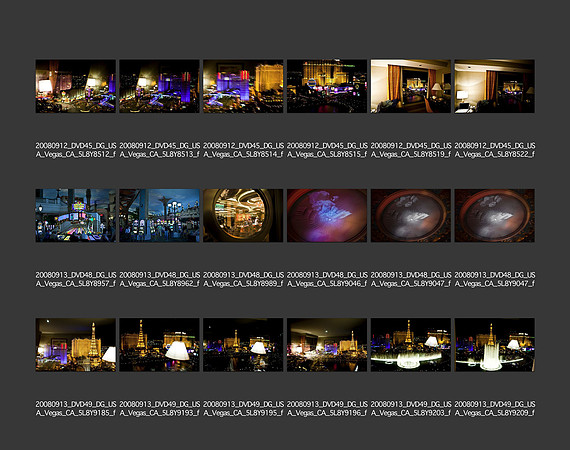
Task: Open street scene thumbnail above SL8Y8957
Action: 76,216
